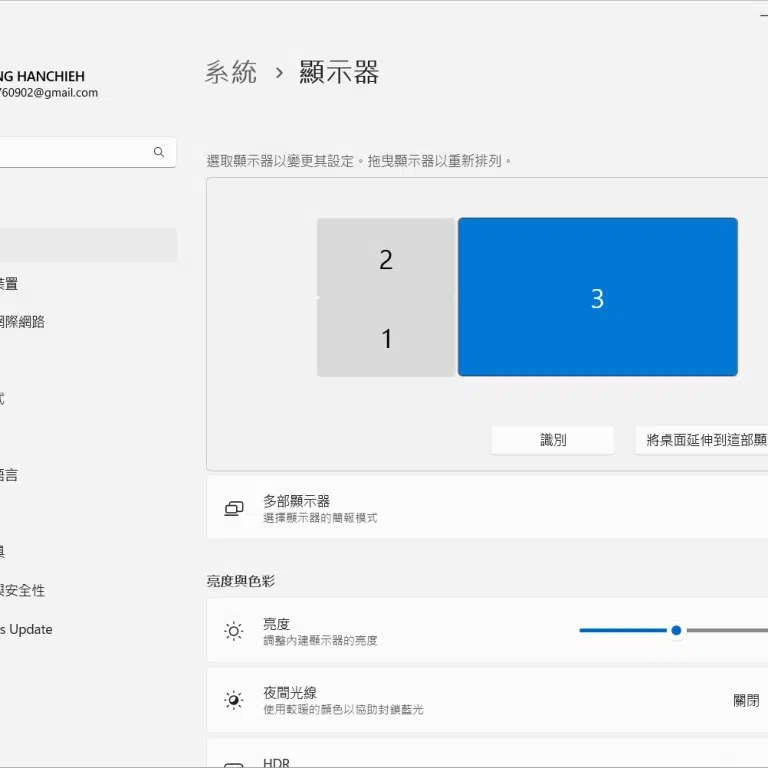Image resolution: width=768 pixels, height=768 pixels.
Task: Select display 2 in the arrangement diagram
Action: (386, 260)
